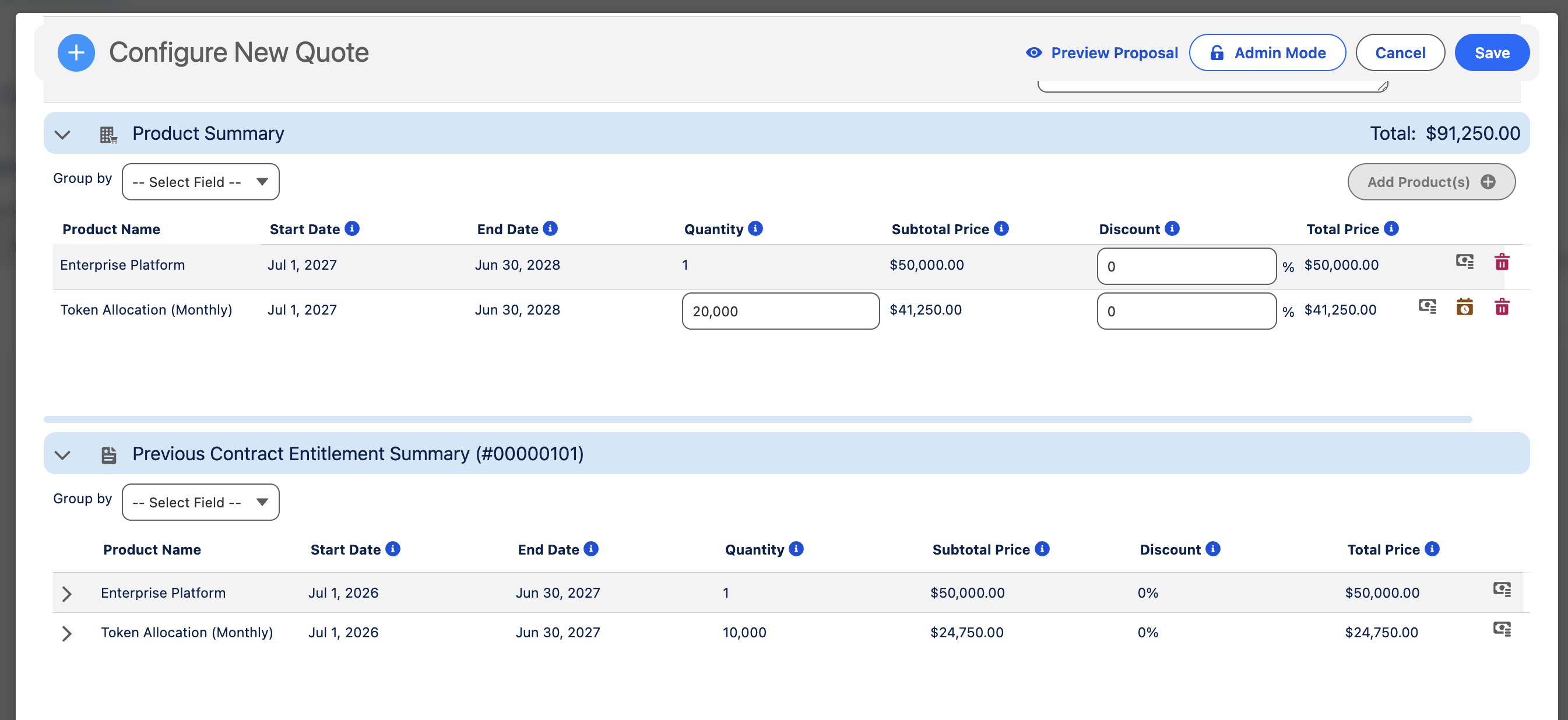
Task: Click the $24,750.00 subtotal price cell
Action: 966,633
